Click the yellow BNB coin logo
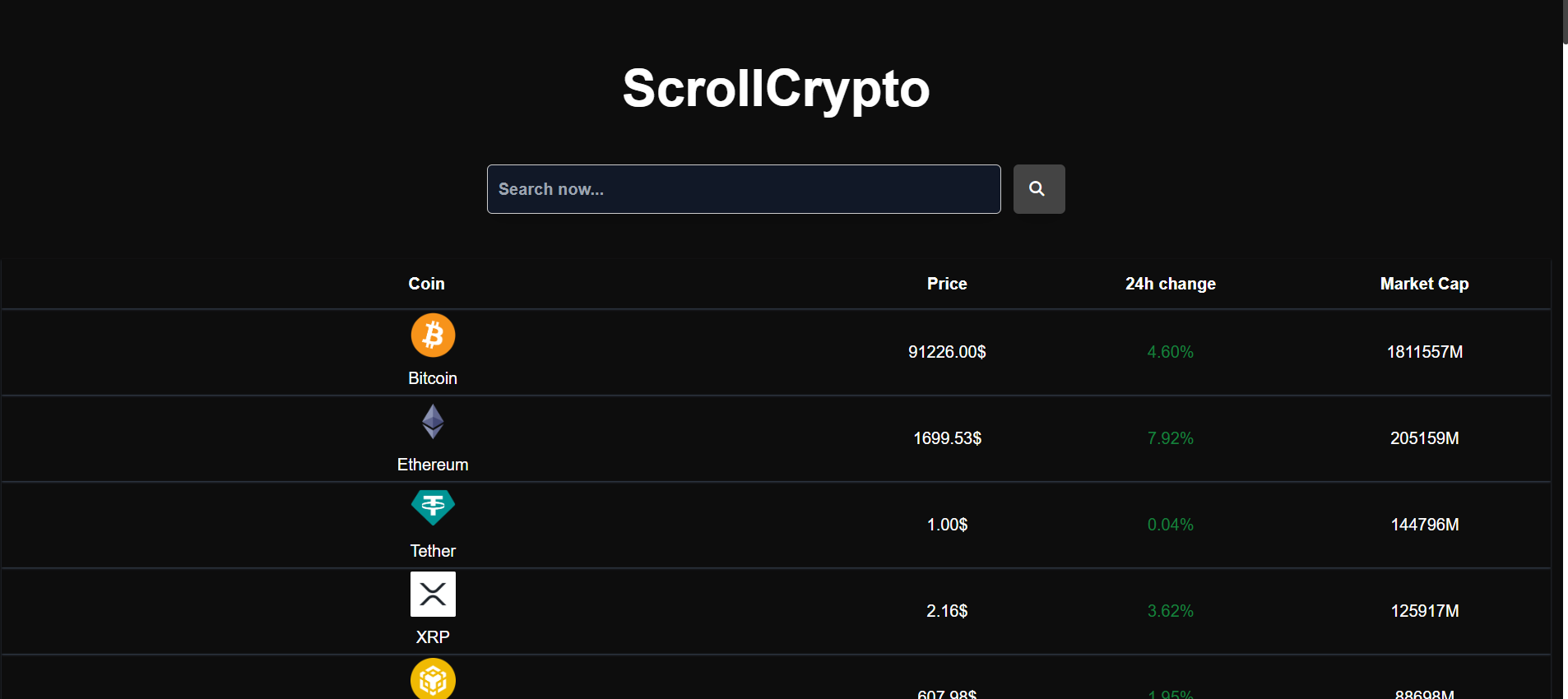The width and height of the screenshot is (1568, 699). click(x=433, y=679)
